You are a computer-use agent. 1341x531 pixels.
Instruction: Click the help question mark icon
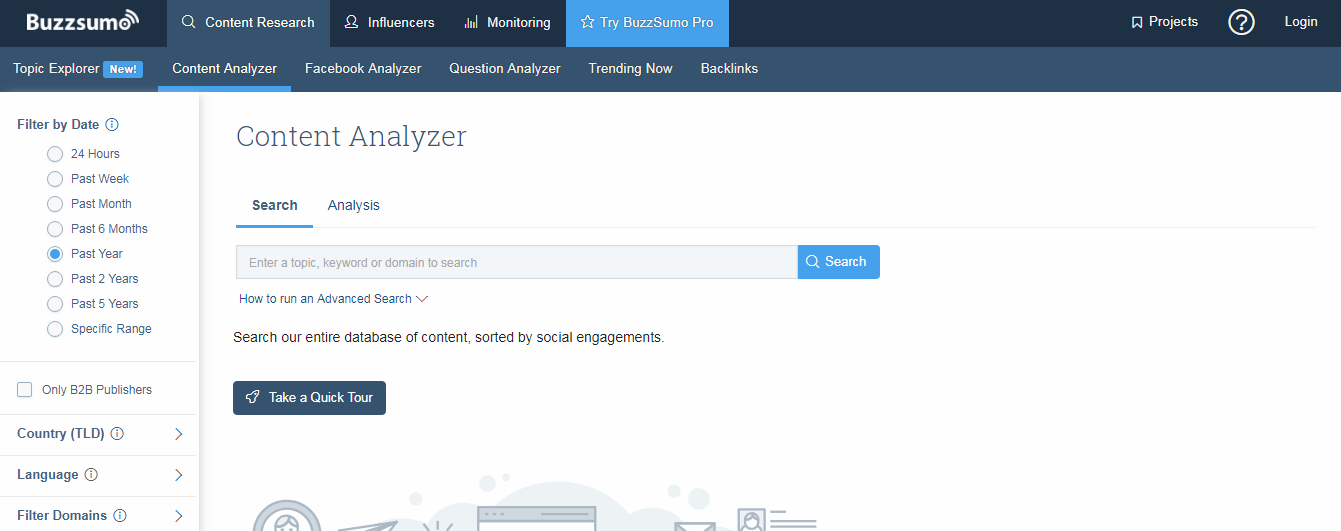1241,22
